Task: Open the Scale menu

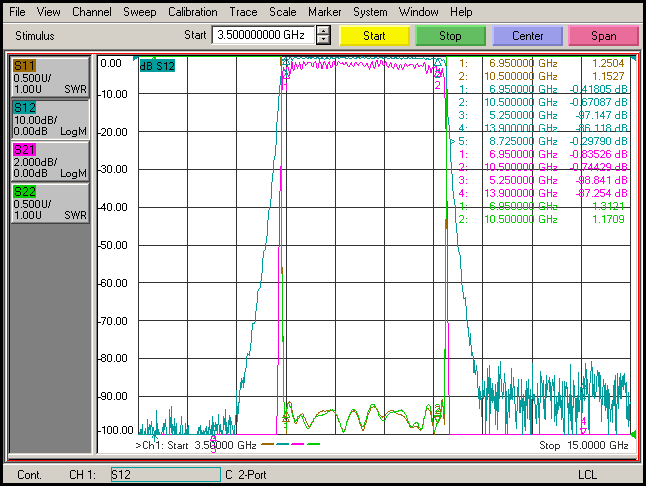Action: tap(283, 12)
